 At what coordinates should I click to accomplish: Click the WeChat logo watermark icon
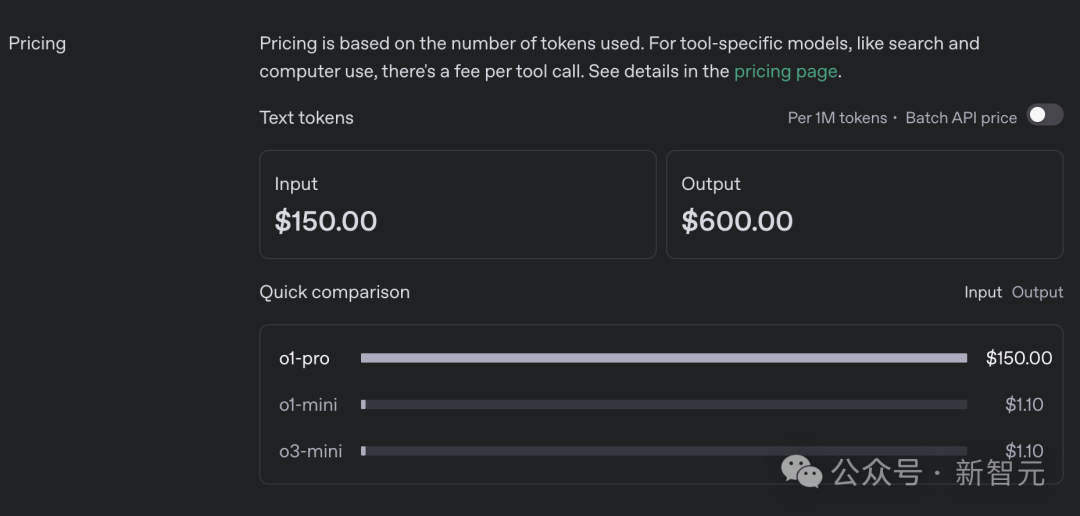pyautogui.click(x=802, y=470)
